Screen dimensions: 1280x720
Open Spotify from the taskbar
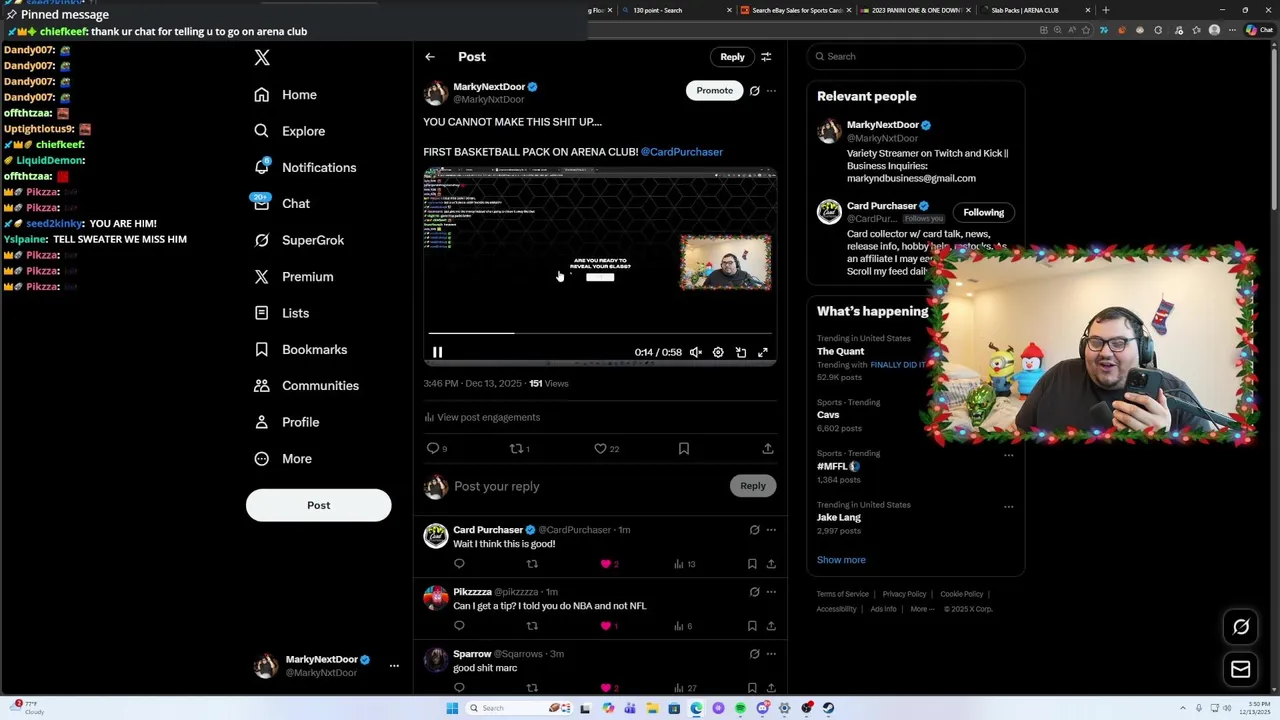pyautogui.click(x=740, y=708)
